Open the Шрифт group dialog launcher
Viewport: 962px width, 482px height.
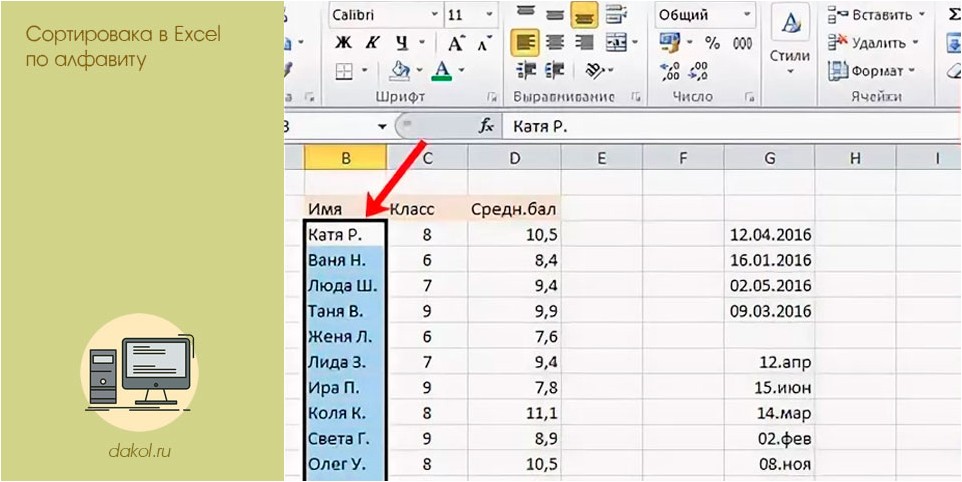point(491,96)
